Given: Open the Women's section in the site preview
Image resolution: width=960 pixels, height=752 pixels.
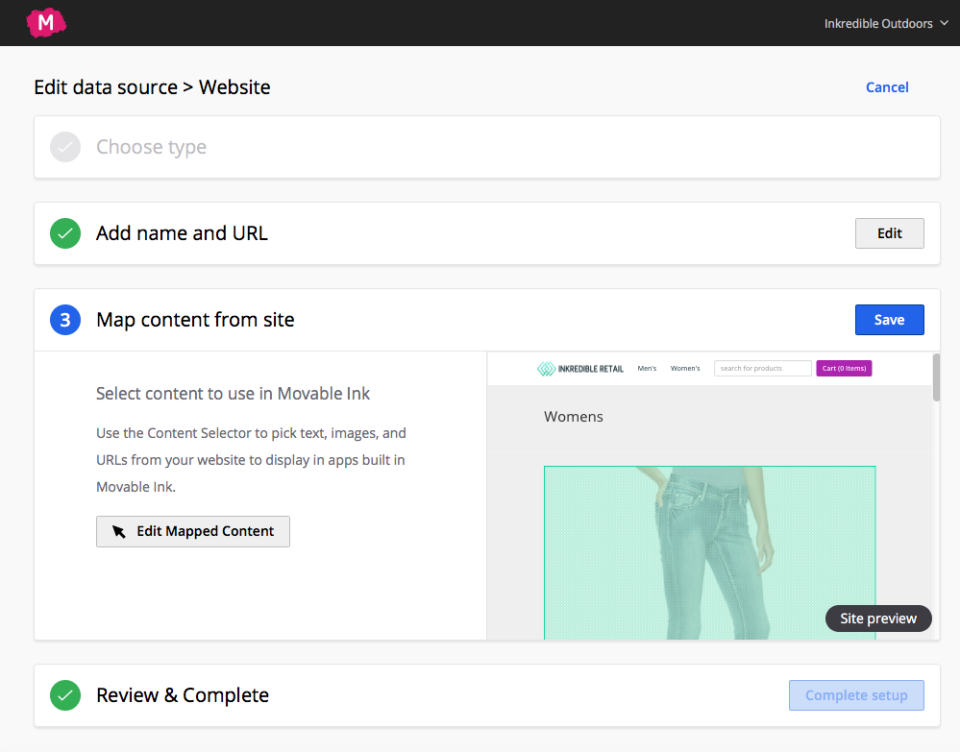Looking at the screenshot, I should coord(685,368).
